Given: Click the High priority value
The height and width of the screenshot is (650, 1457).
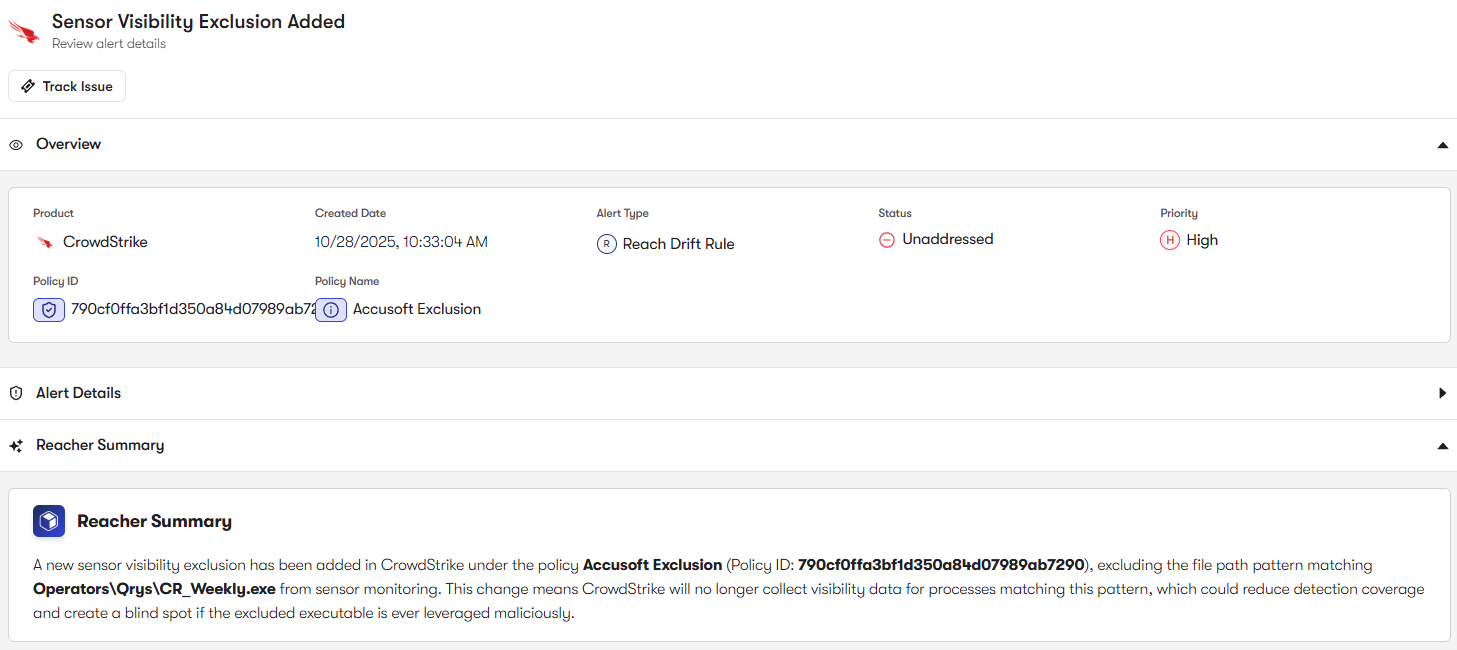Looking at the screenshot, I should [1202, 240].
